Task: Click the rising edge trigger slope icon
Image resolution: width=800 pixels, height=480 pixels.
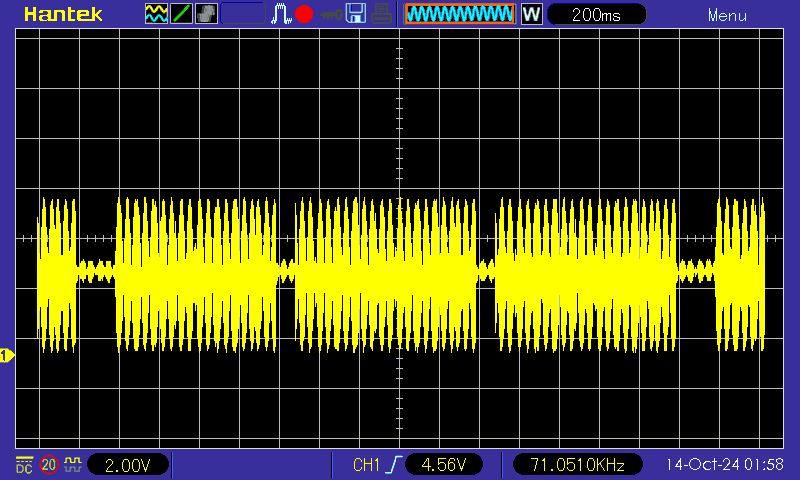Action: [x=393, y=465]
